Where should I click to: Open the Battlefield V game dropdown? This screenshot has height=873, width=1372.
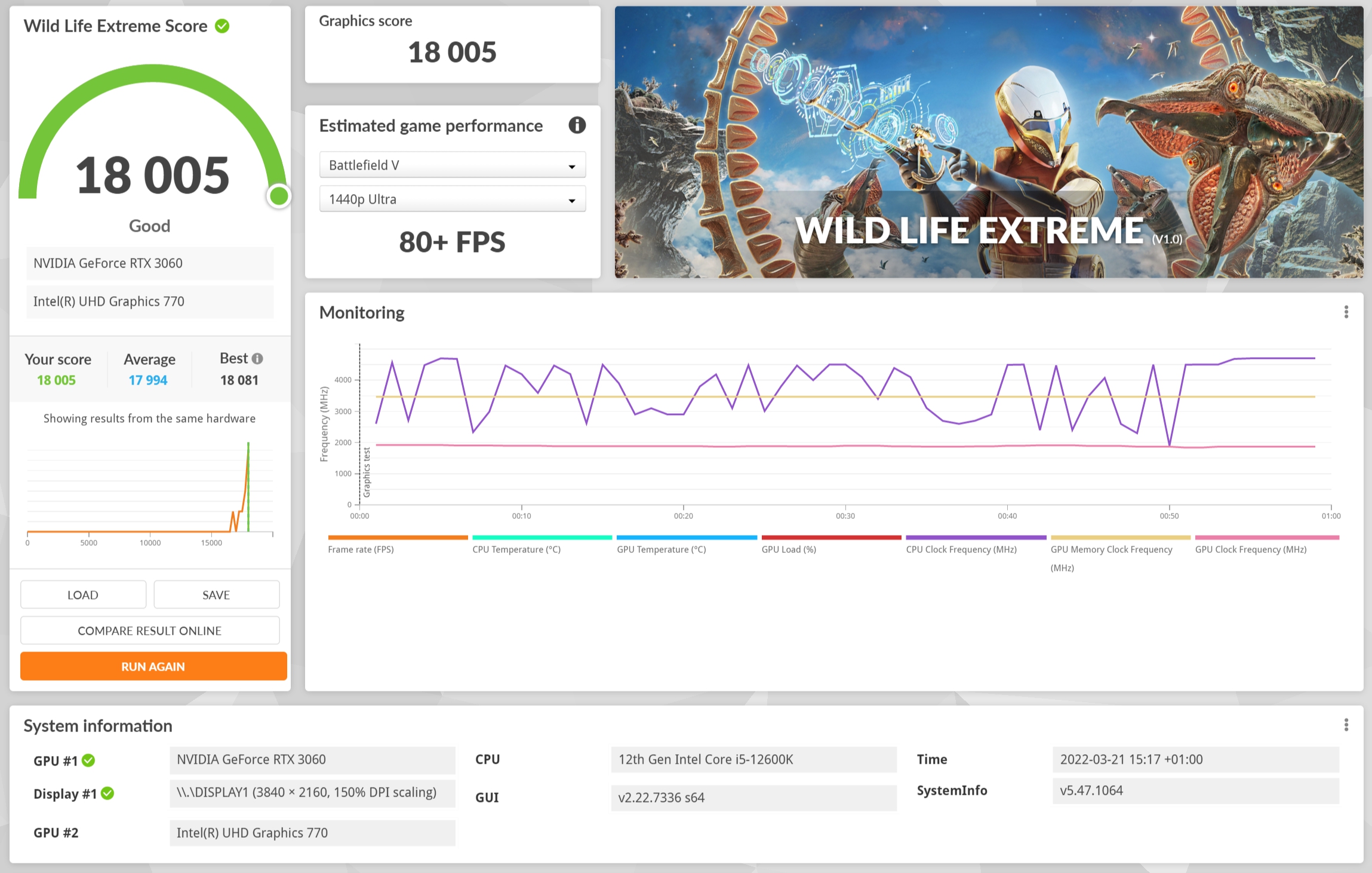tap(453, 165)
